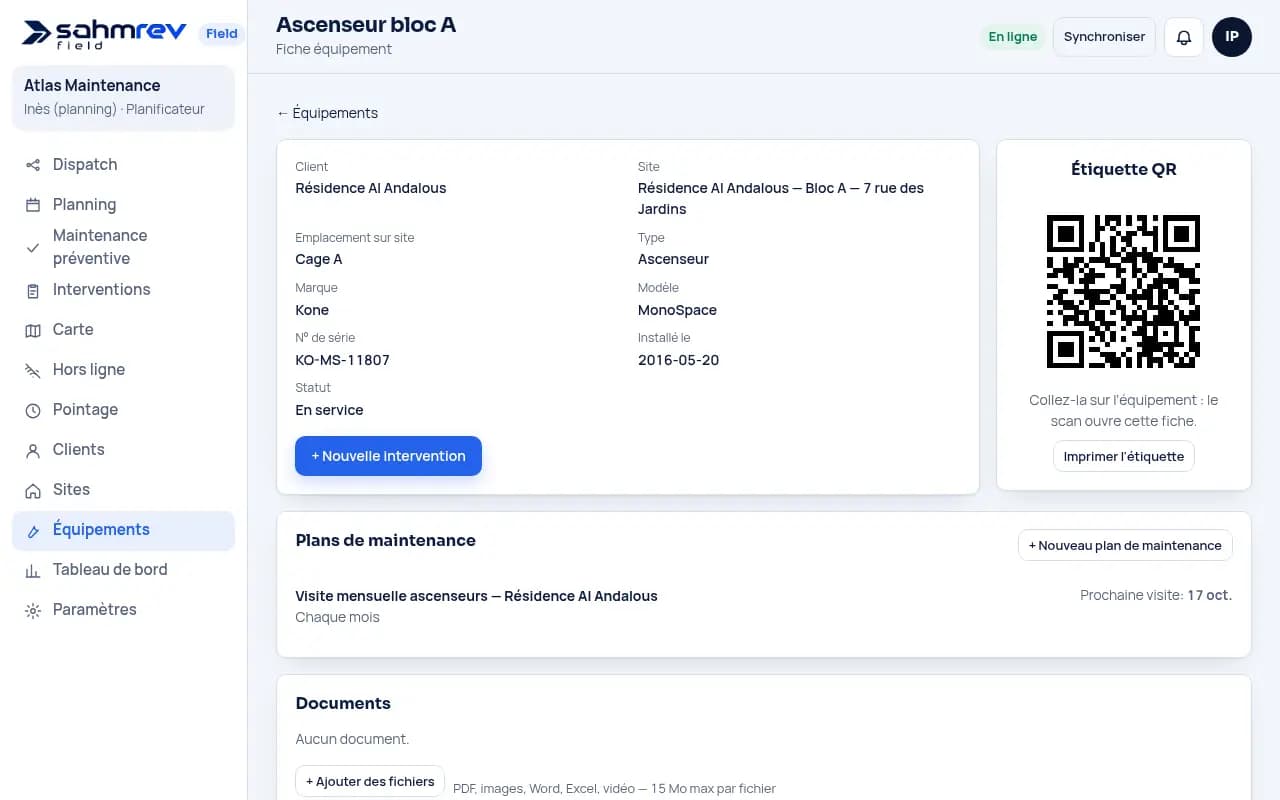
Task: Click the Carte map icon
Action: [33, 330]
